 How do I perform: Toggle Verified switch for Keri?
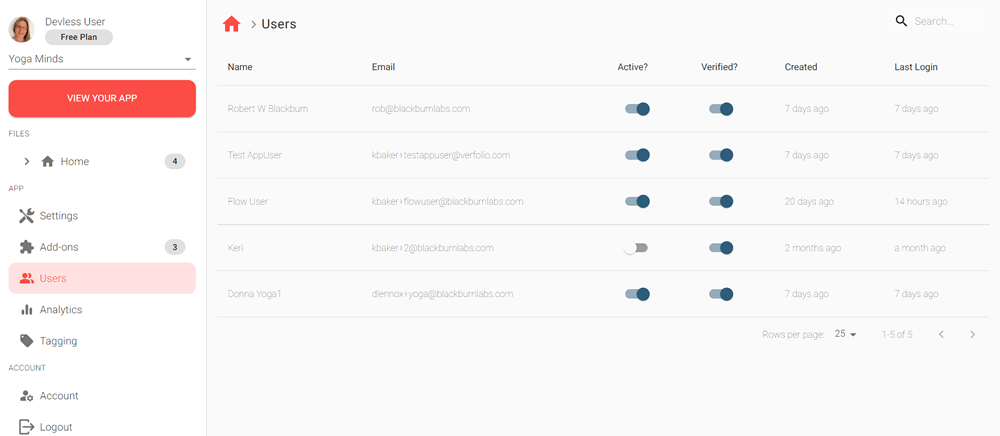click(721, 248)
